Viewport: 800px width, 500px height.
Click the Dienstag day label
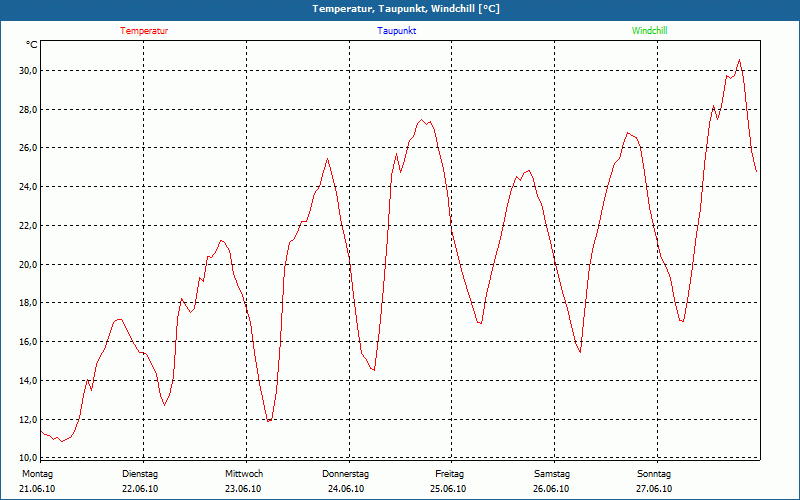point(140,474)
